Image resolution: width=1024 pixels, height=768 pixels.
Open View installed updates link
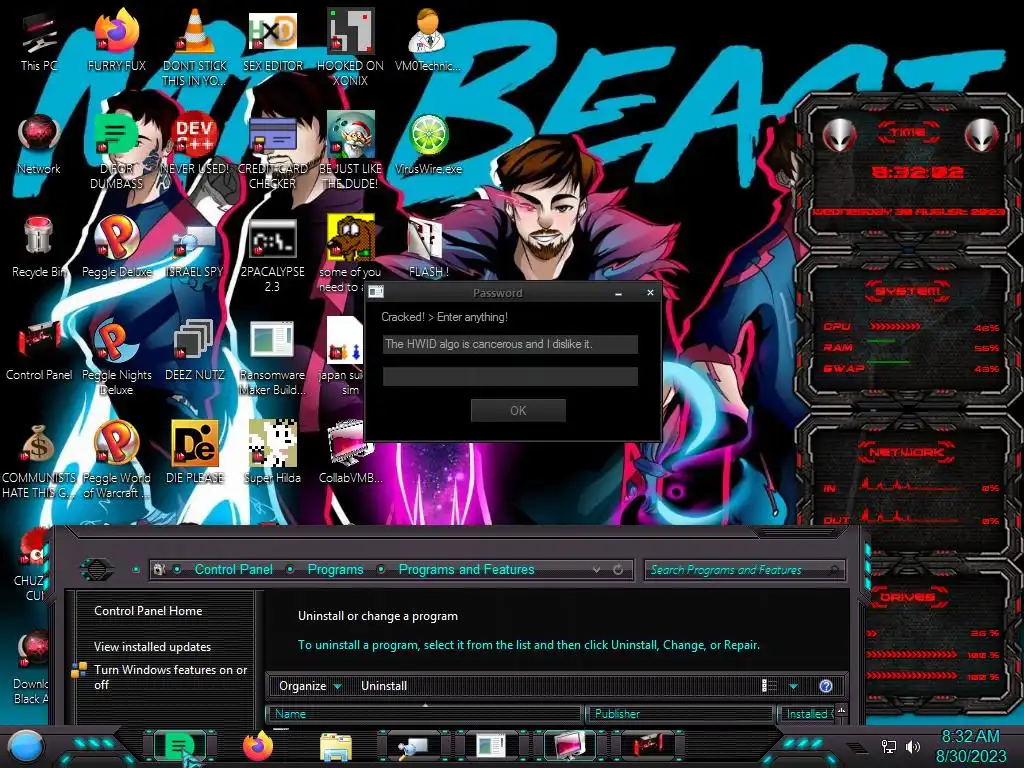[x=152, y=647]
